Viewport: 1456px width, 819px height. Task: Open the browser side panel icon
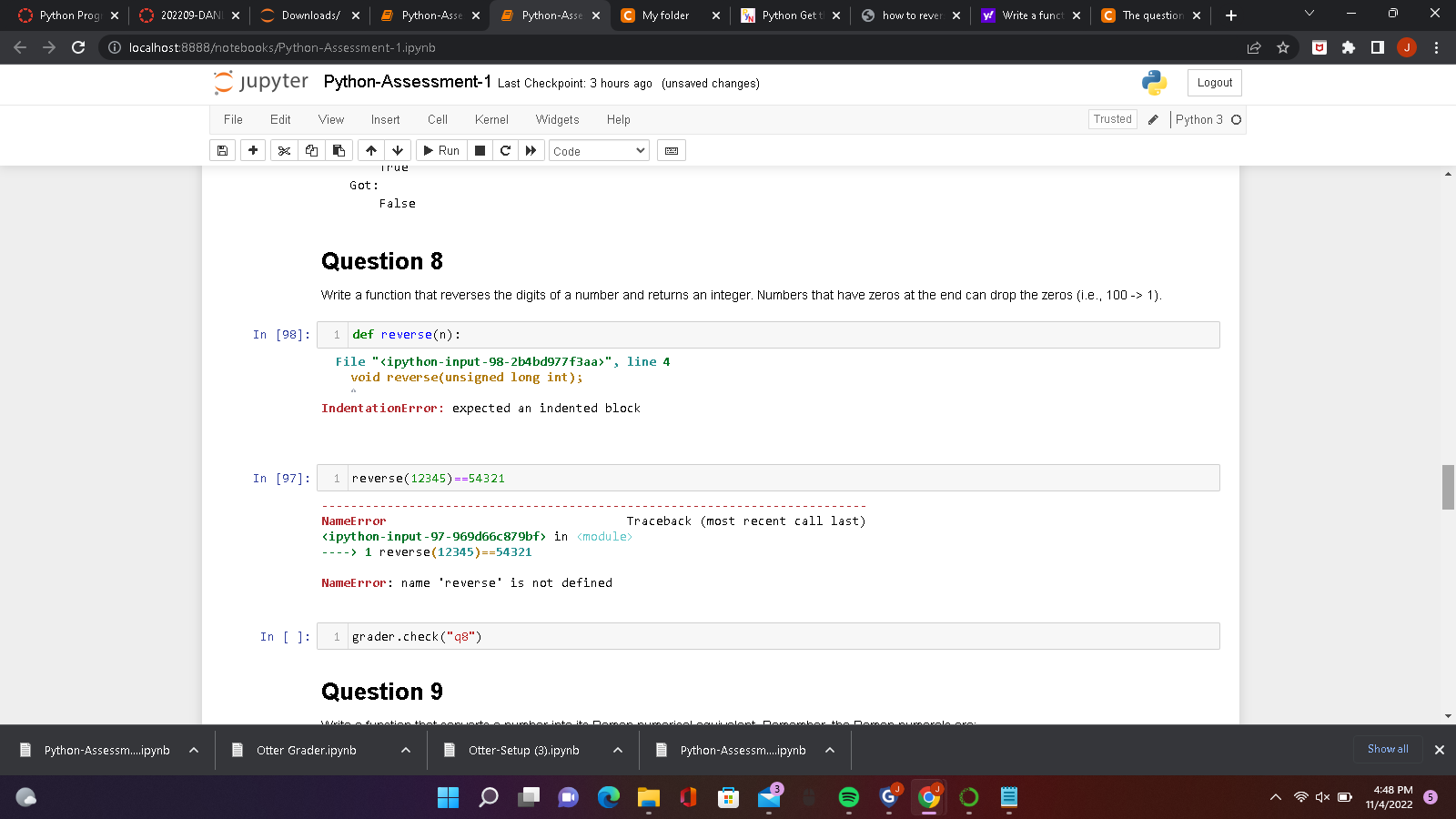tap(1378, 47)
